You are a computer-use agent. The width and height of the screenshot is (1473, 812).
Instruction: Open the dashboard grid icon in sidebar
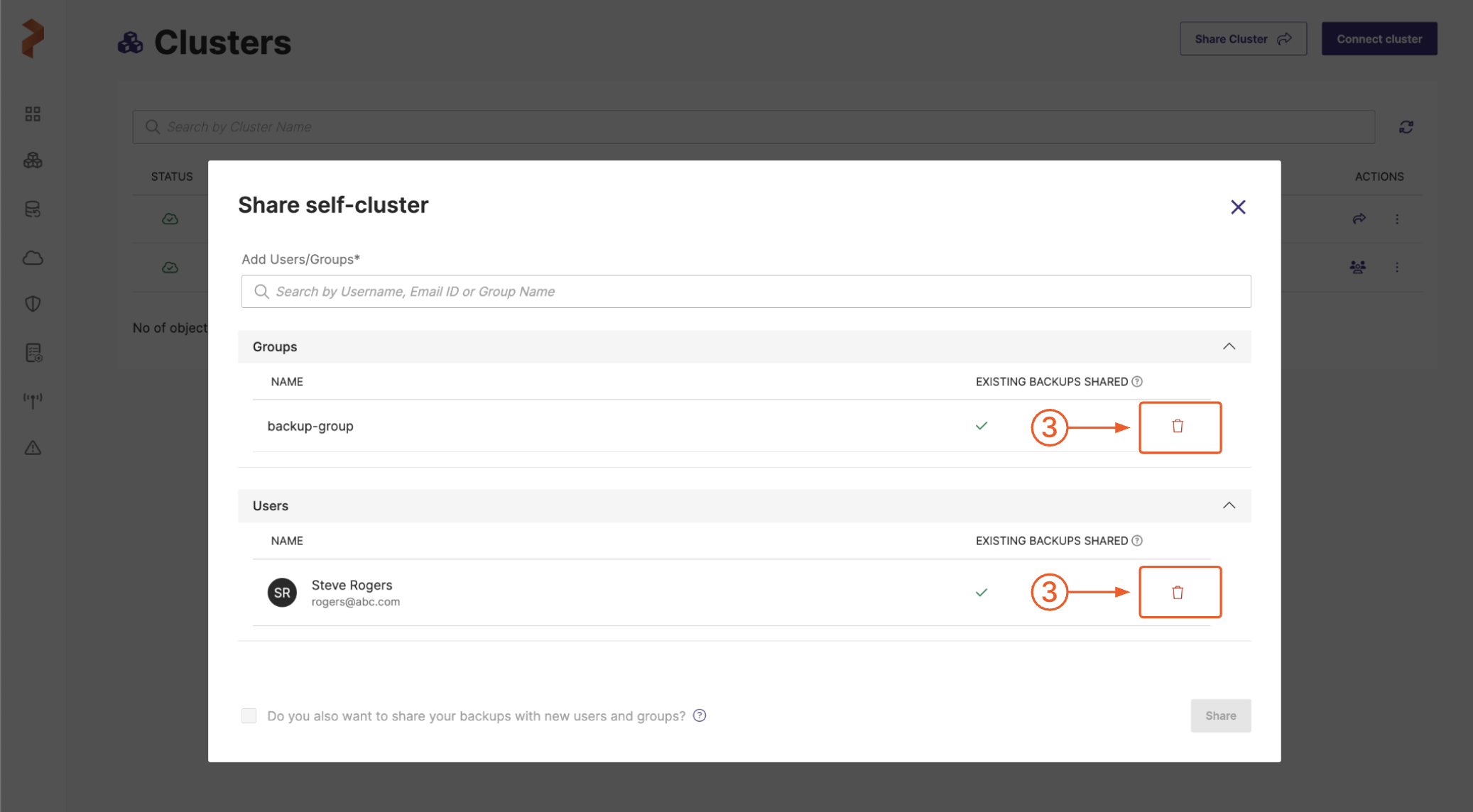[33, 114]
